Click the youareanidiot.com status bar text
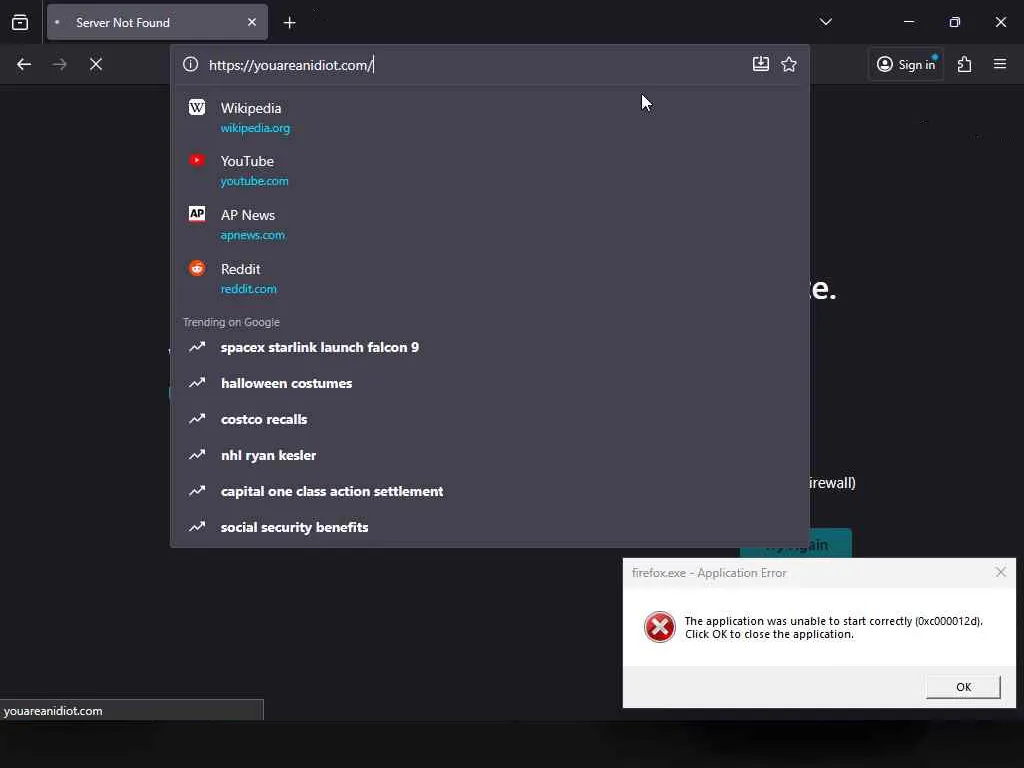Screen dimensions: 1024x768 click(53, 711)
